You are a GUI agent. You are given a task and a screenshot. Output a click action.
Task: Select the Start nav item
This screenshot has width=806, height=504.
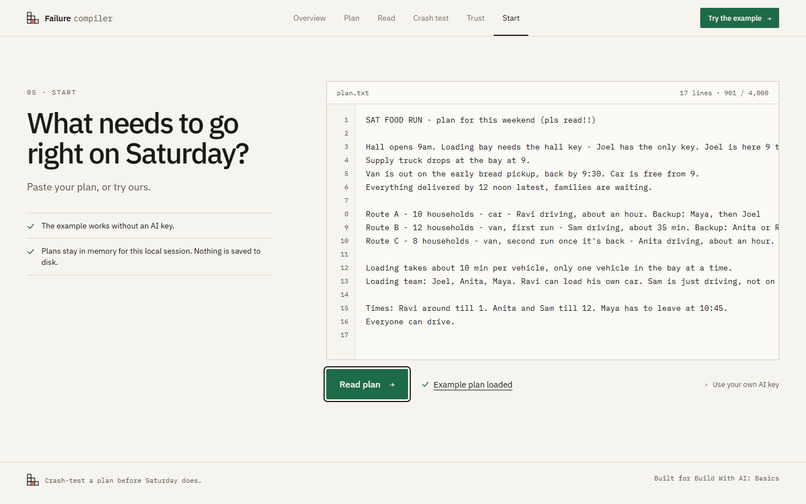pyautogui.click(x=511, y=18)
